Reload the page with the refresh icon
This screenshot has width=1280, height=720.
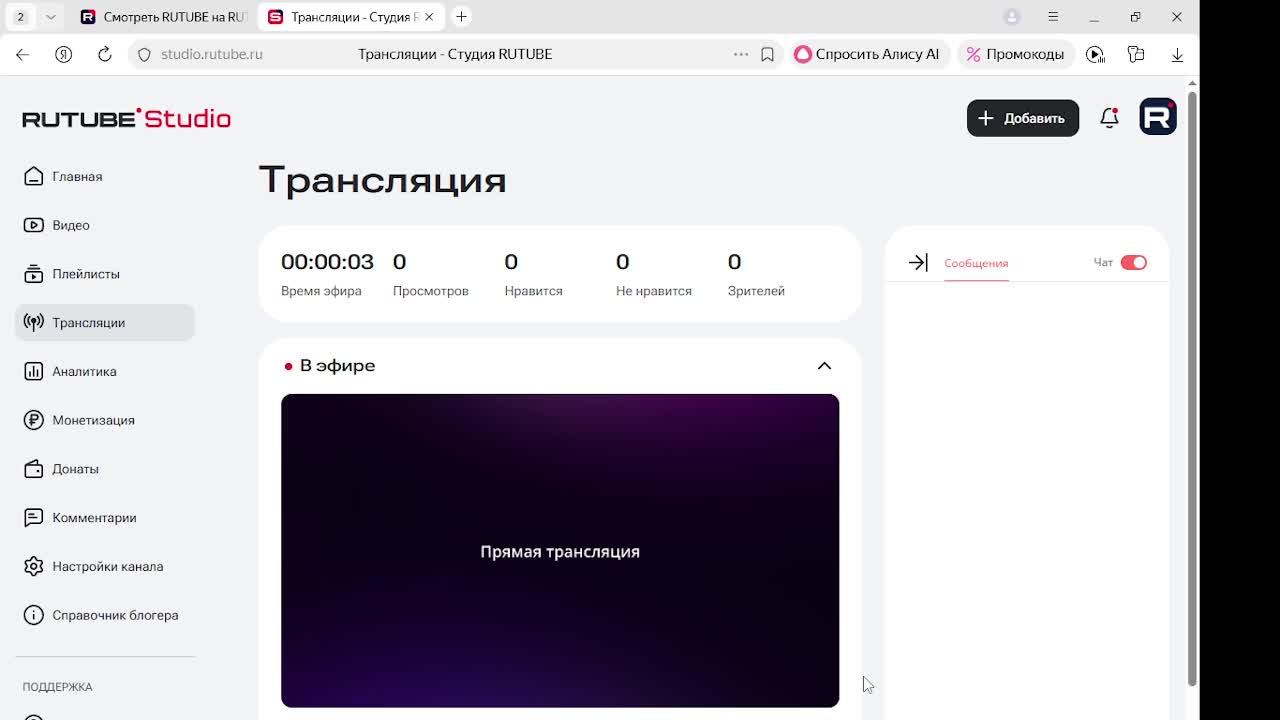pyautogui.click(x=104, y=54)
